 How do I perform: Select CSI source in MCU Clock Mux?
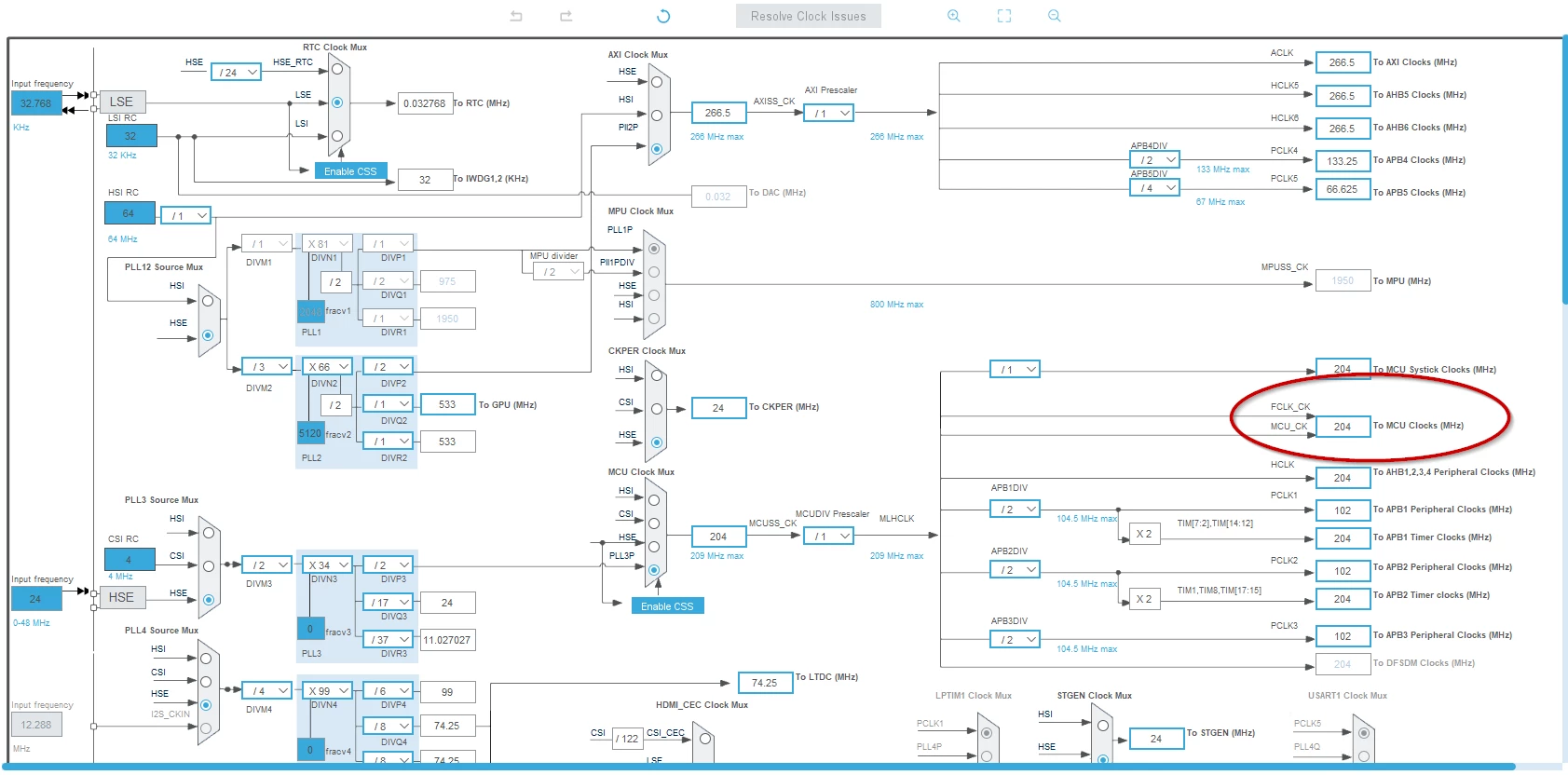click(654, 523)
